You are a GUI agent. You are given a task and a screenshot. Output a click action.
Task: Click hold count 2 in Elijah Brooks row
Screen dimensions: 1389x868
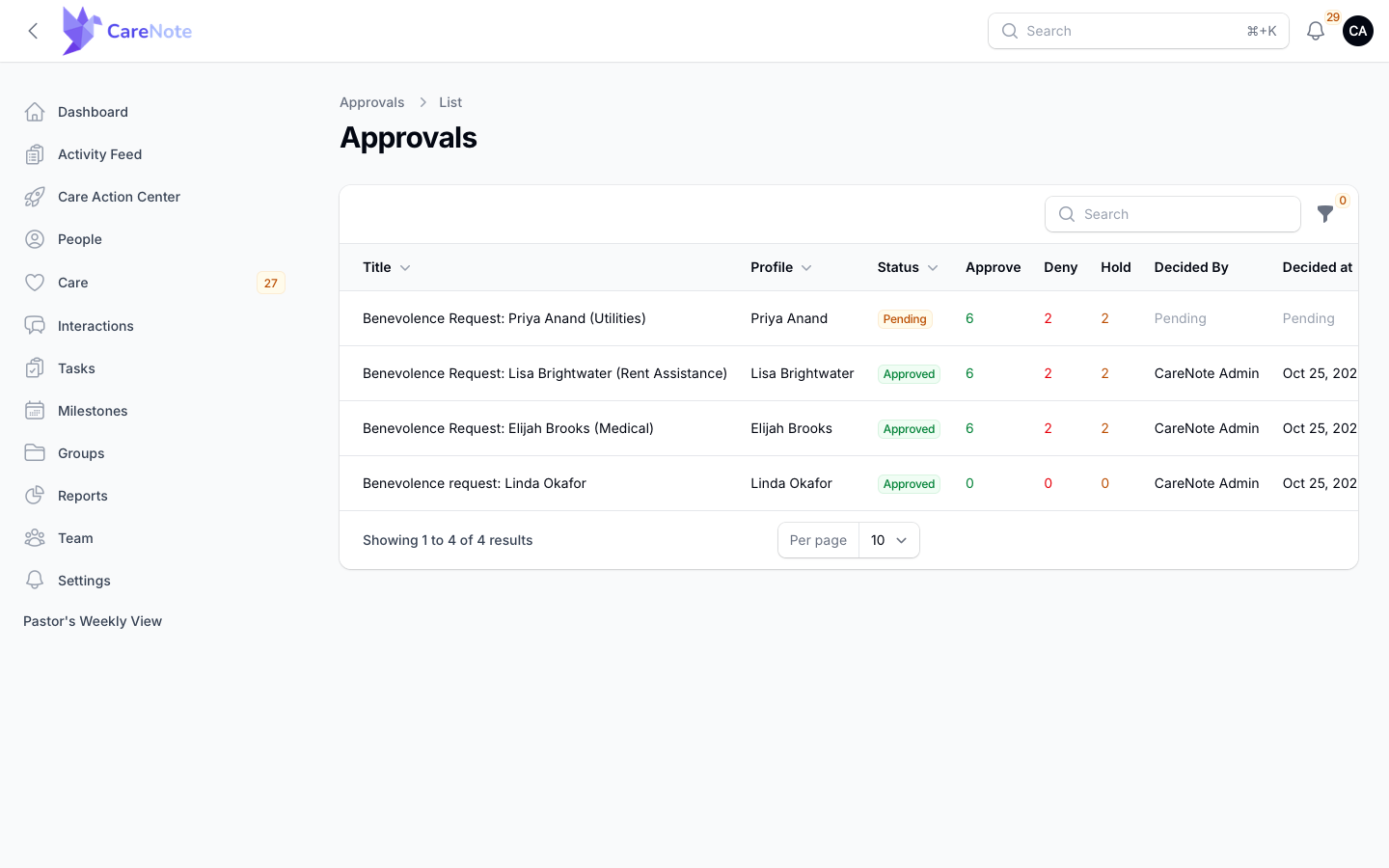point(1104,428)
